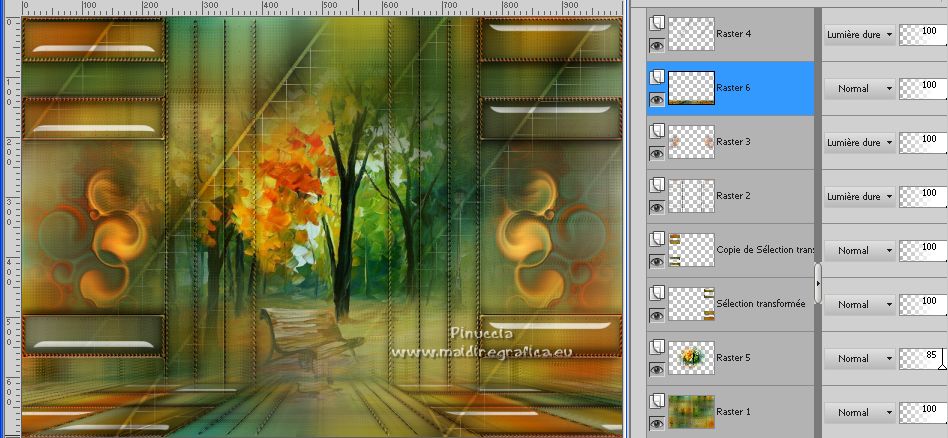Click Raster 5 opacity slider at 85
948x438 pixels.
coord(923,359)
